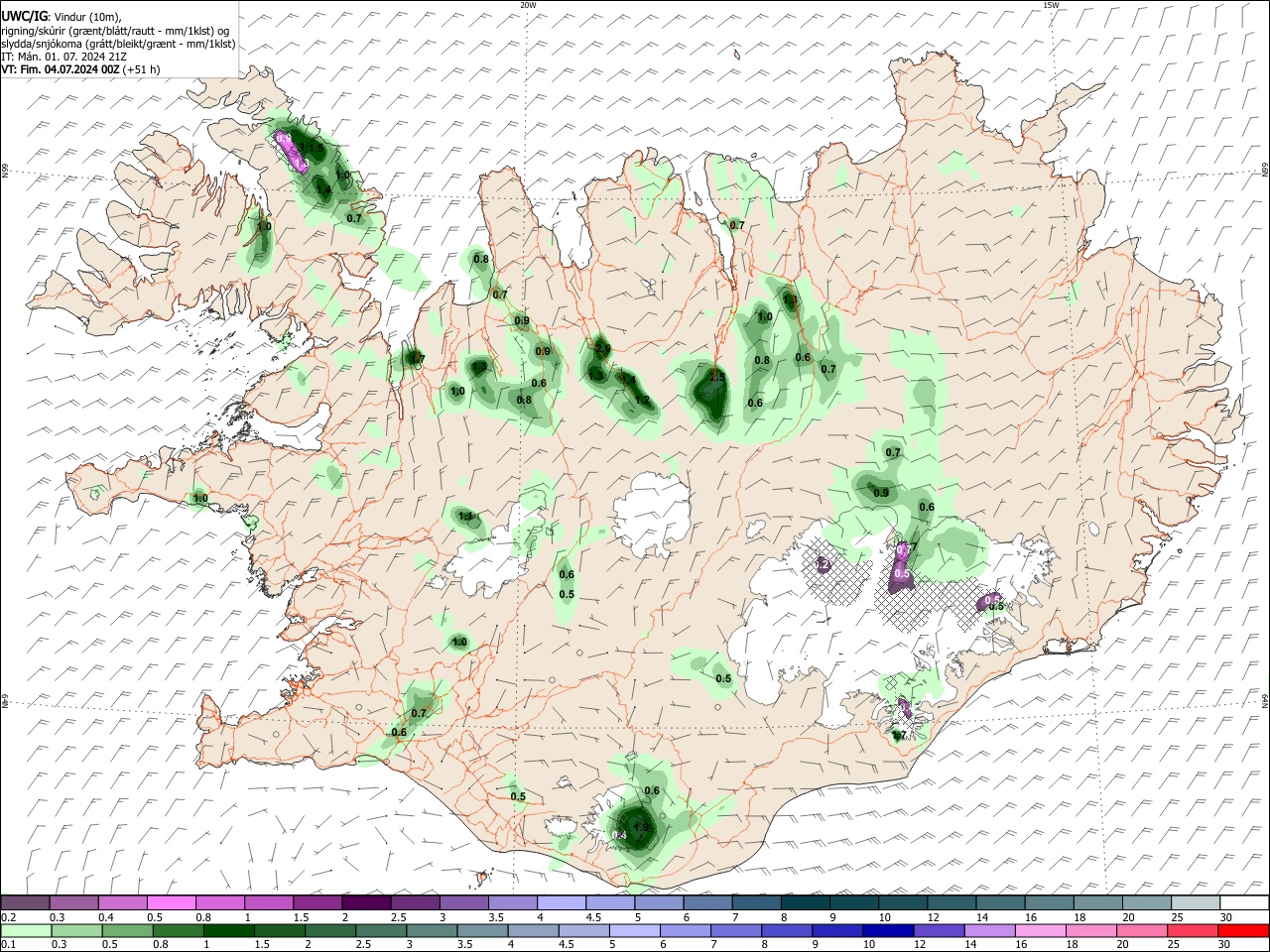Screen dimensions: 1270x952
Task: Pick the dark purple 2 swatch, upper legend row
Action: [x=365, y=902]
